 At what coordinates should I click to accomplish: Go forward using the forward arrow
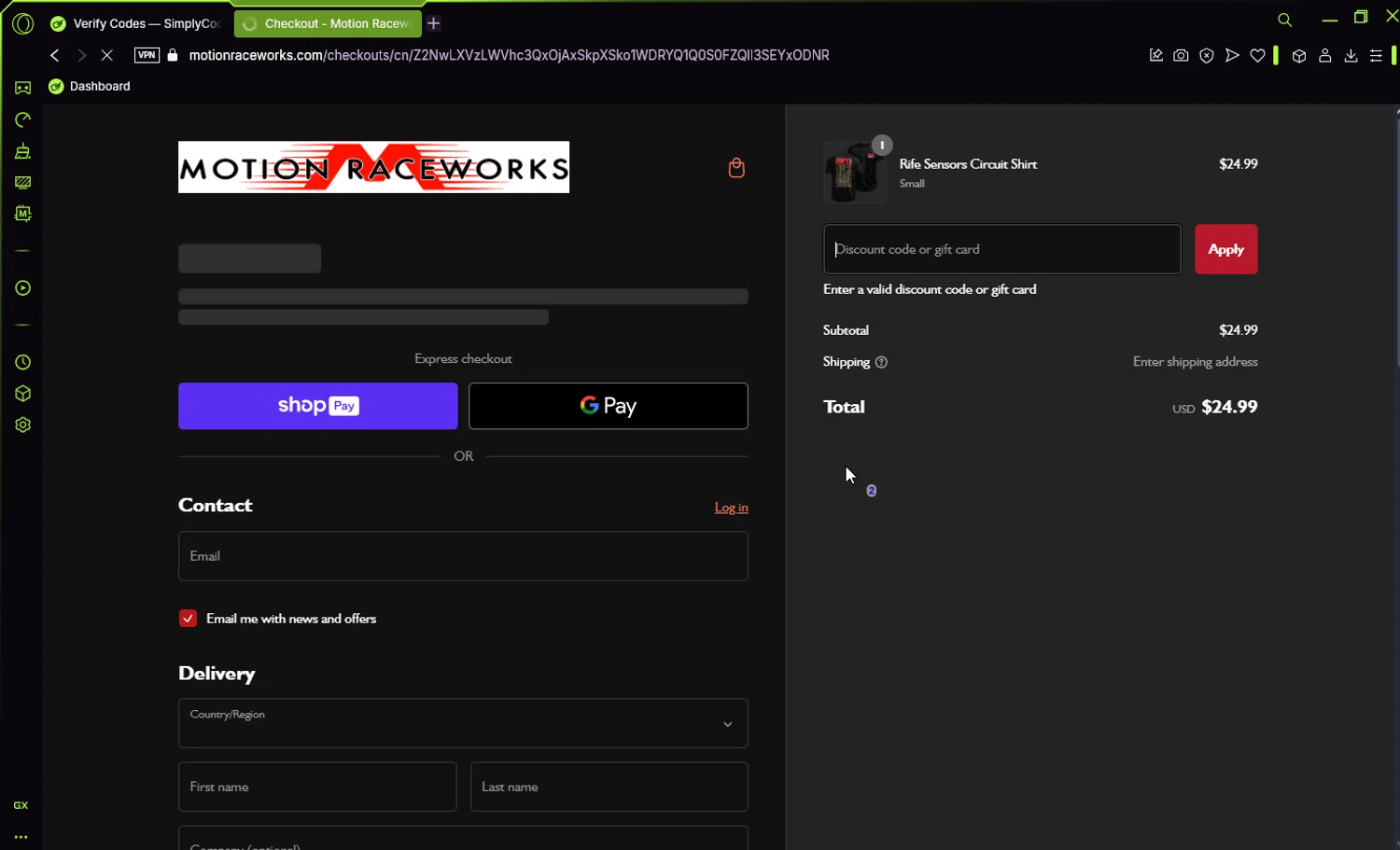point(81,55)
